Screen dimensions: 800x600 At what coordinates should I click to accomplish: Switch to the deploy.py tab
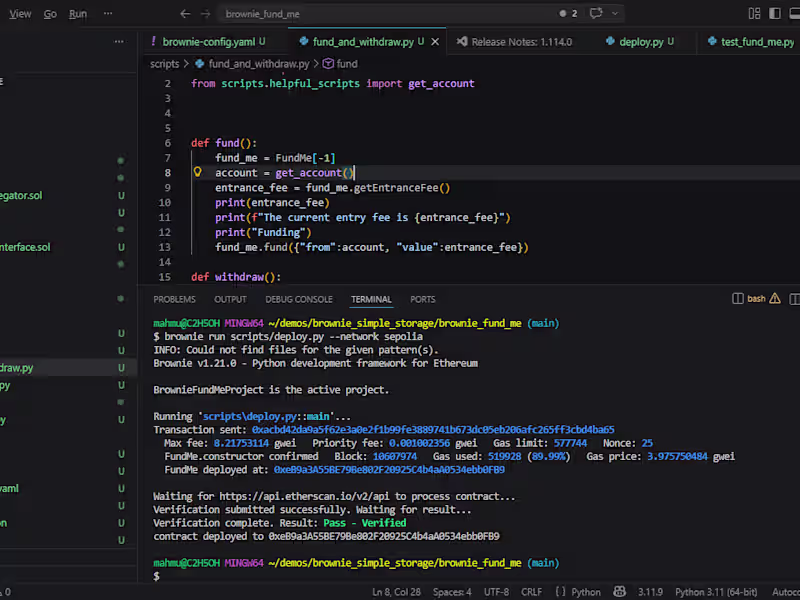(641, 42)
